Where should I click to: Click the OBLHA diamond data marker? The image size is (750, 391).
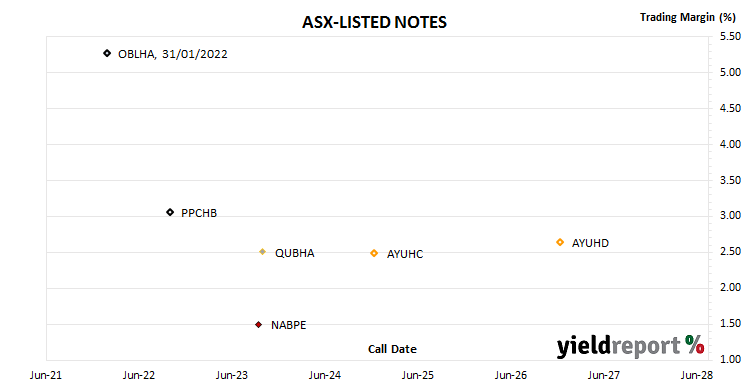tap(107, 53)
